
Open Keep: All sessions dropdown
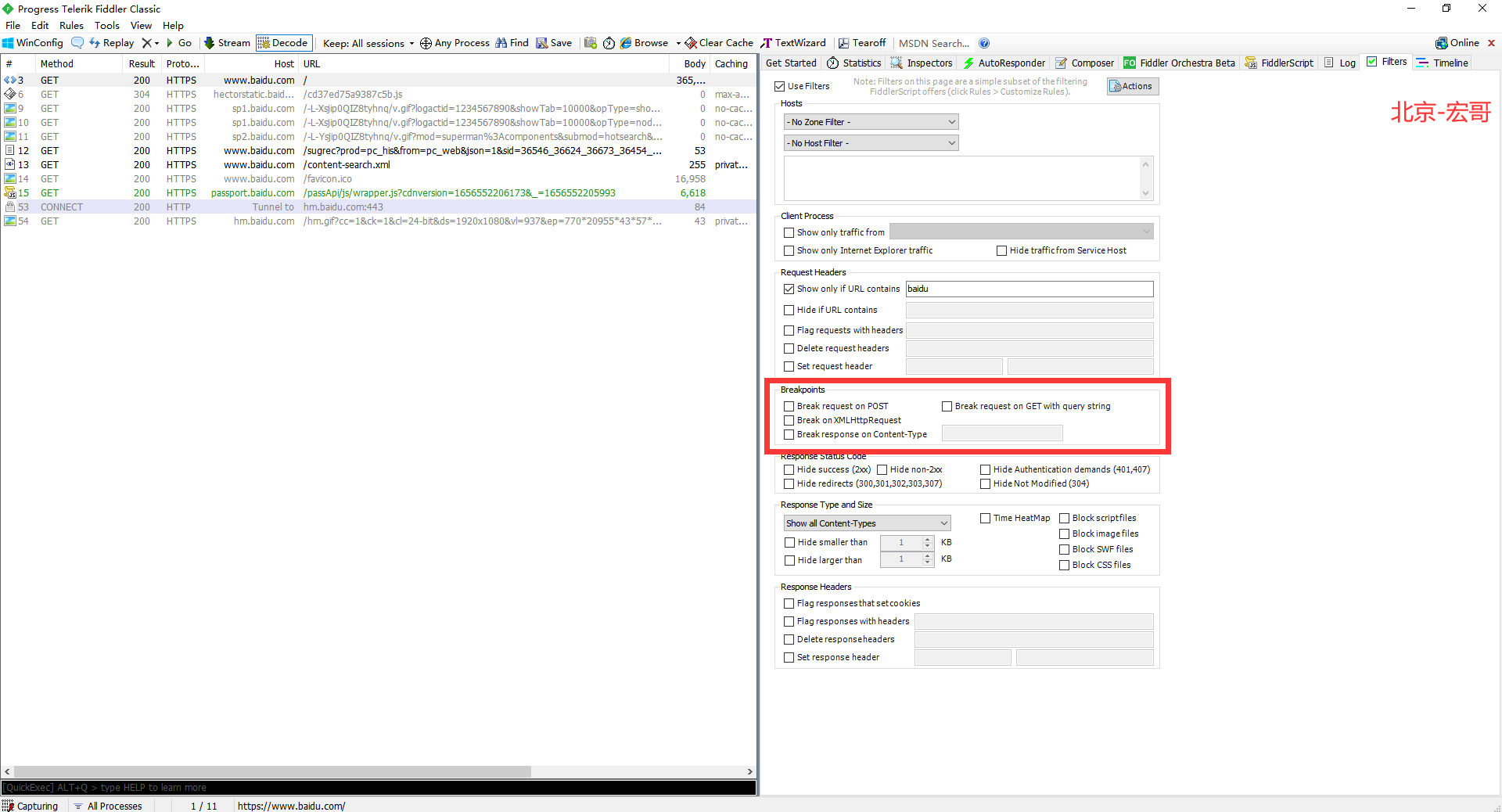[x=368, y=43]
